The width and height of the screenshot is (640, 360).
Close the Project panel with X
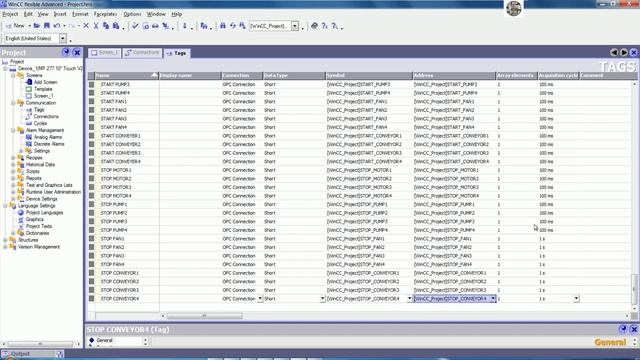click(x=77, y=52)
